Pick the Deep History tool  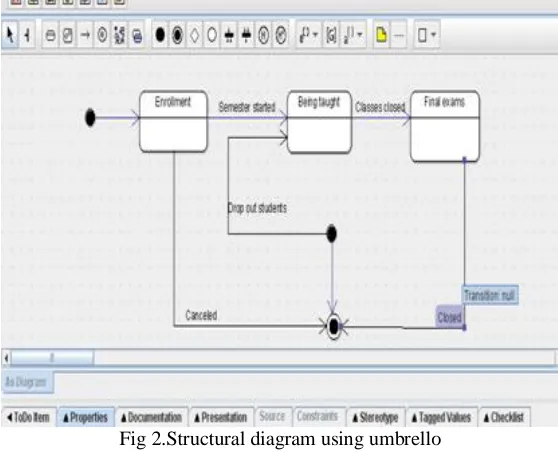(281, 35)
